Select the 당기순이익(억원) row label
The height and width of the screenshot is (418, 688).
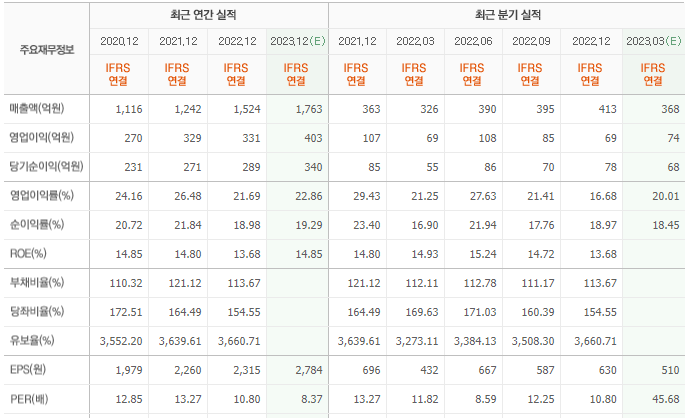point(47,166)
